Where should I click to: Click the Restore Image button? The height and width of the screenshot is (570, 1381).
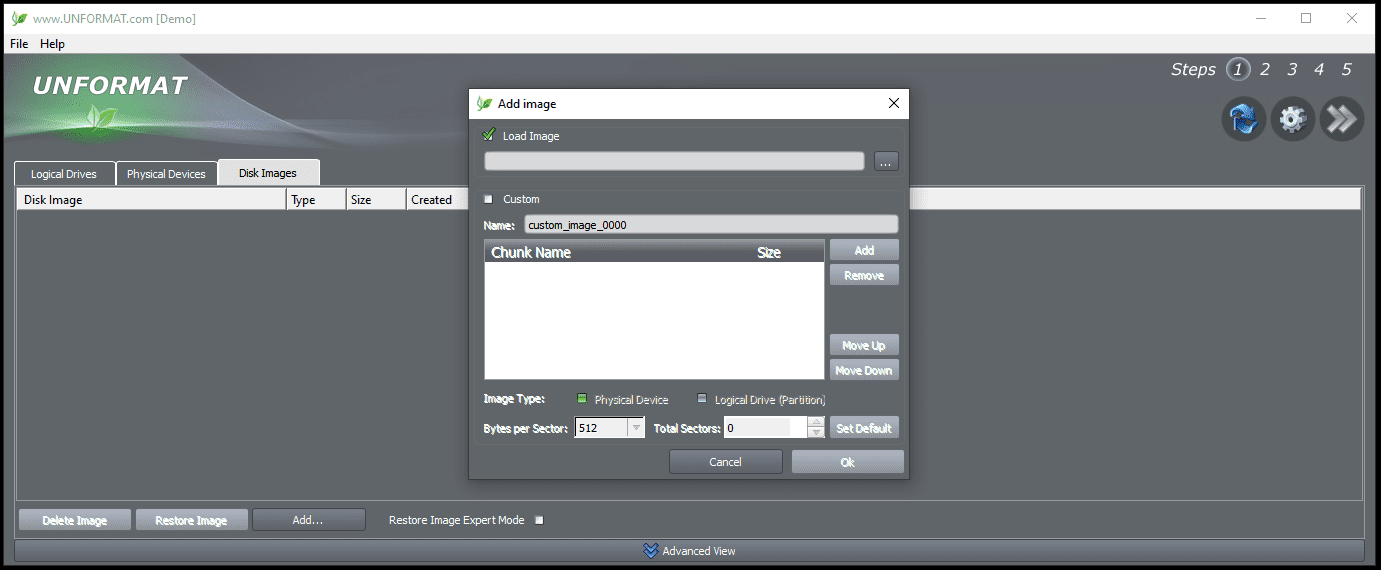(191, 520)
